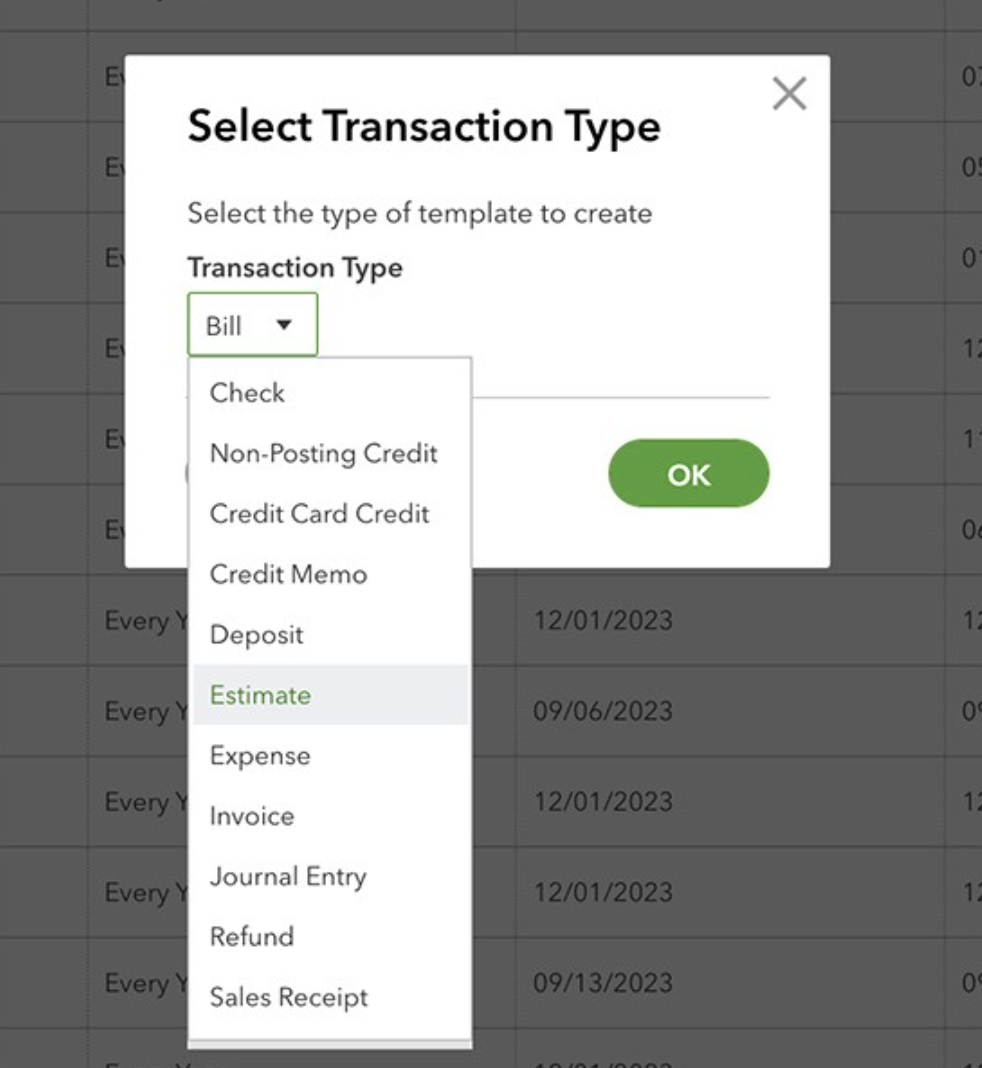Image resolution: width=982 pixels, height=1068 pixels.
Task: Click the dropdown list bottom scrollbar edge
Action: tap(330, 1044)
